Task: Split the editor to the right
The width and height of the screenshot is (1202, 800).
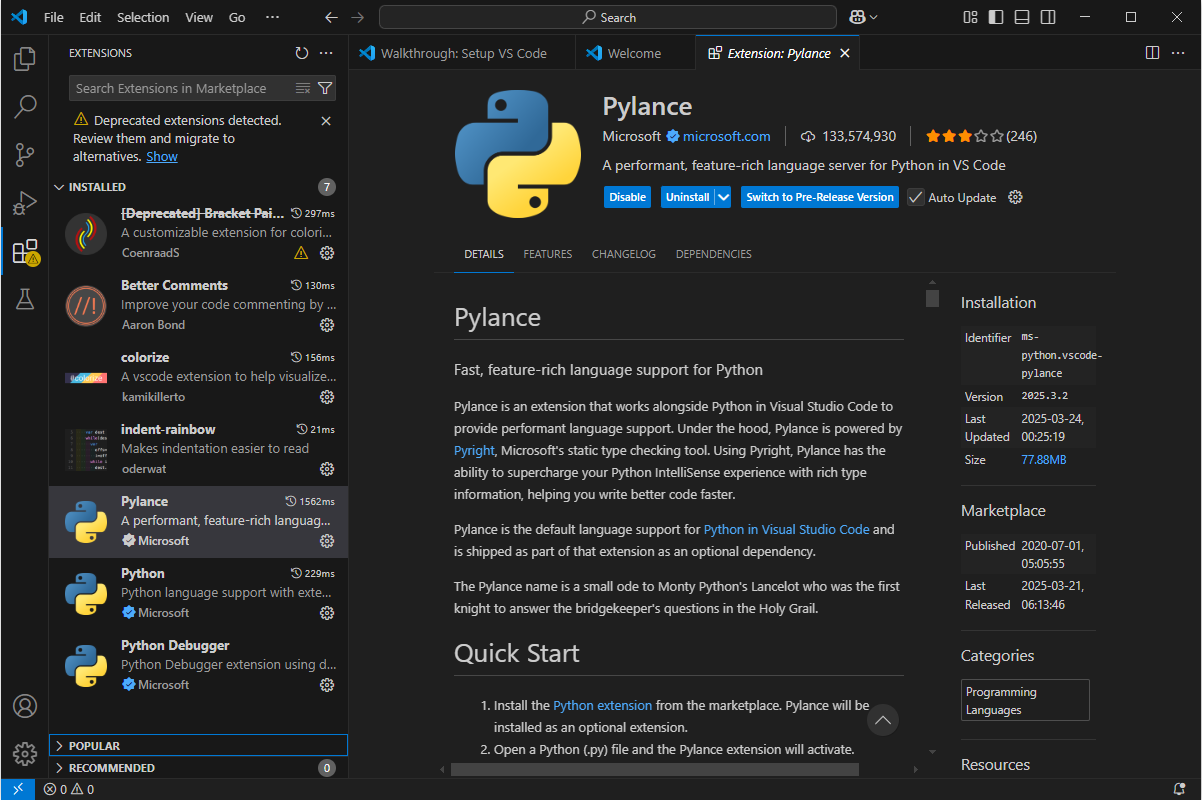Action: pos(1152,53)
